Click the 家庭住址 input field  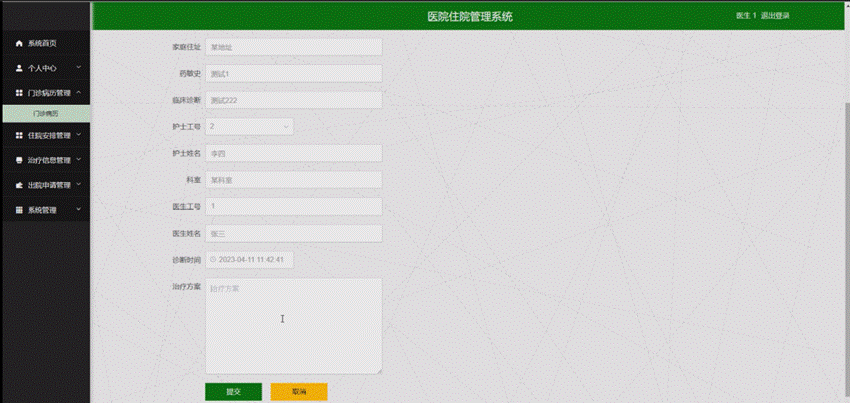click(294, 47)
